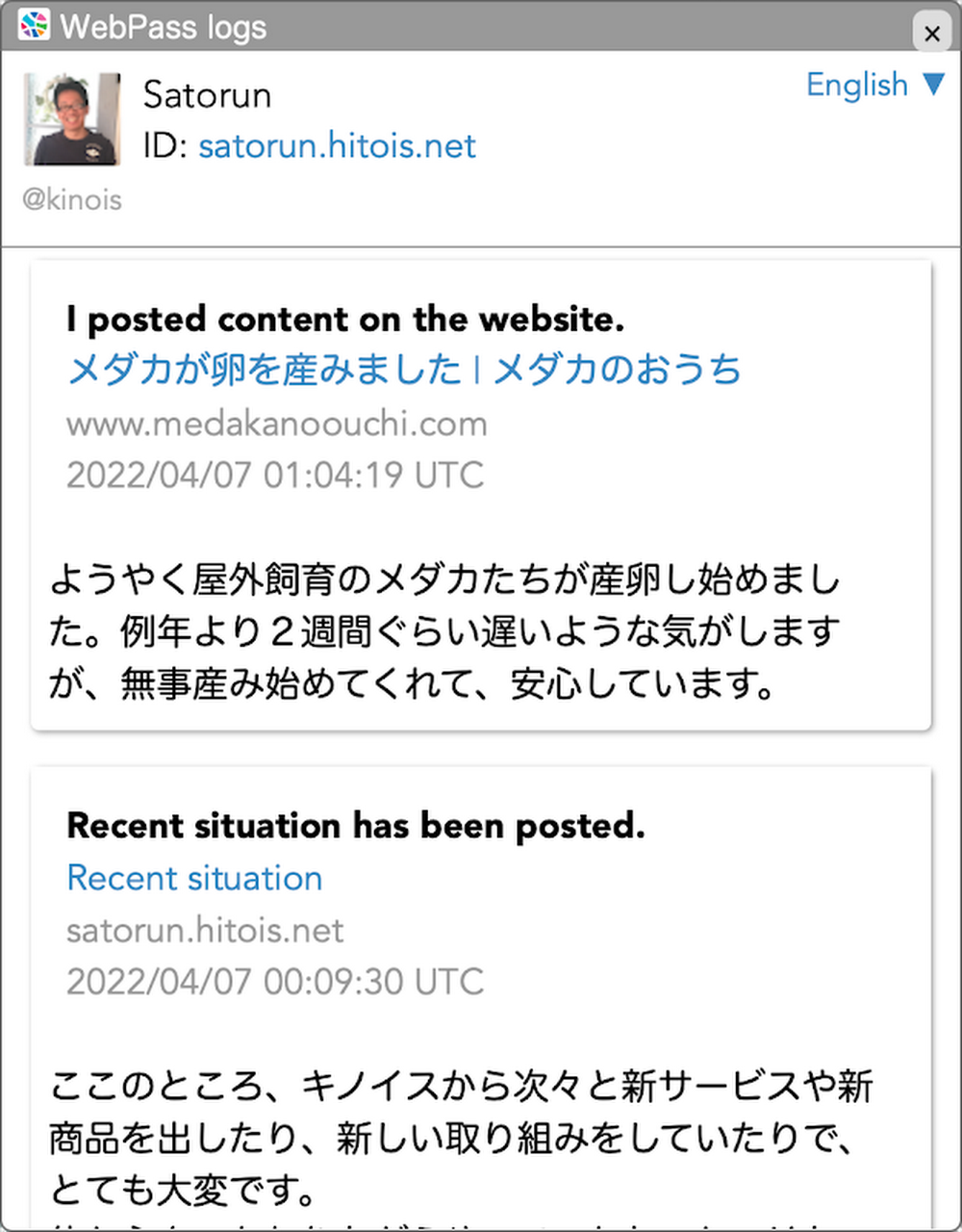Close the WebPass logs window
The height and width of the screenshot is (1232, 962).
coord(931,34)
